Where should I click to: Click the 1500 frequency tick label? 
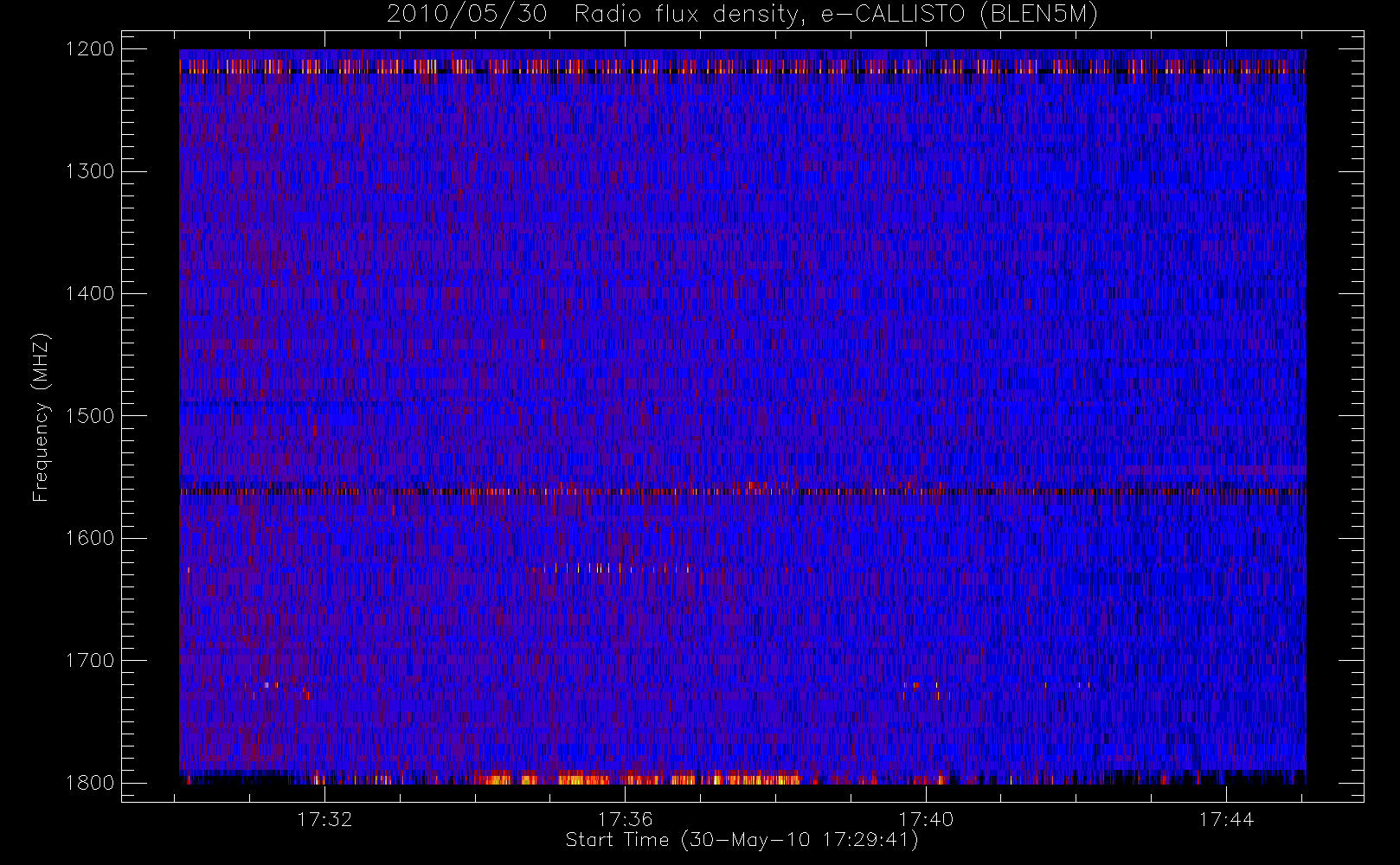coord(90,416)
